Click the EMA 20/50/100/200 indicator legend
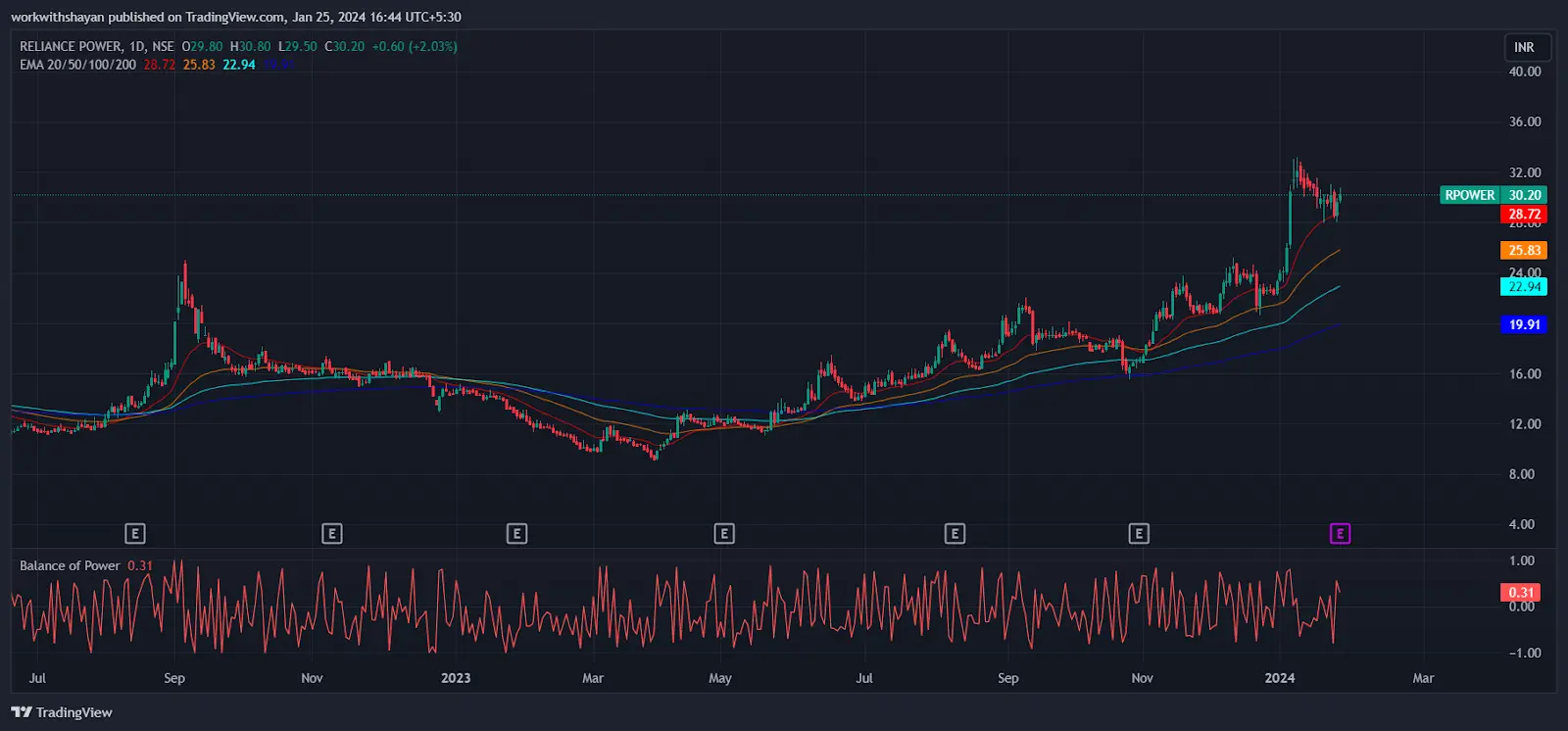Viewport: 1568px width, 731px height. click(77, 65)
